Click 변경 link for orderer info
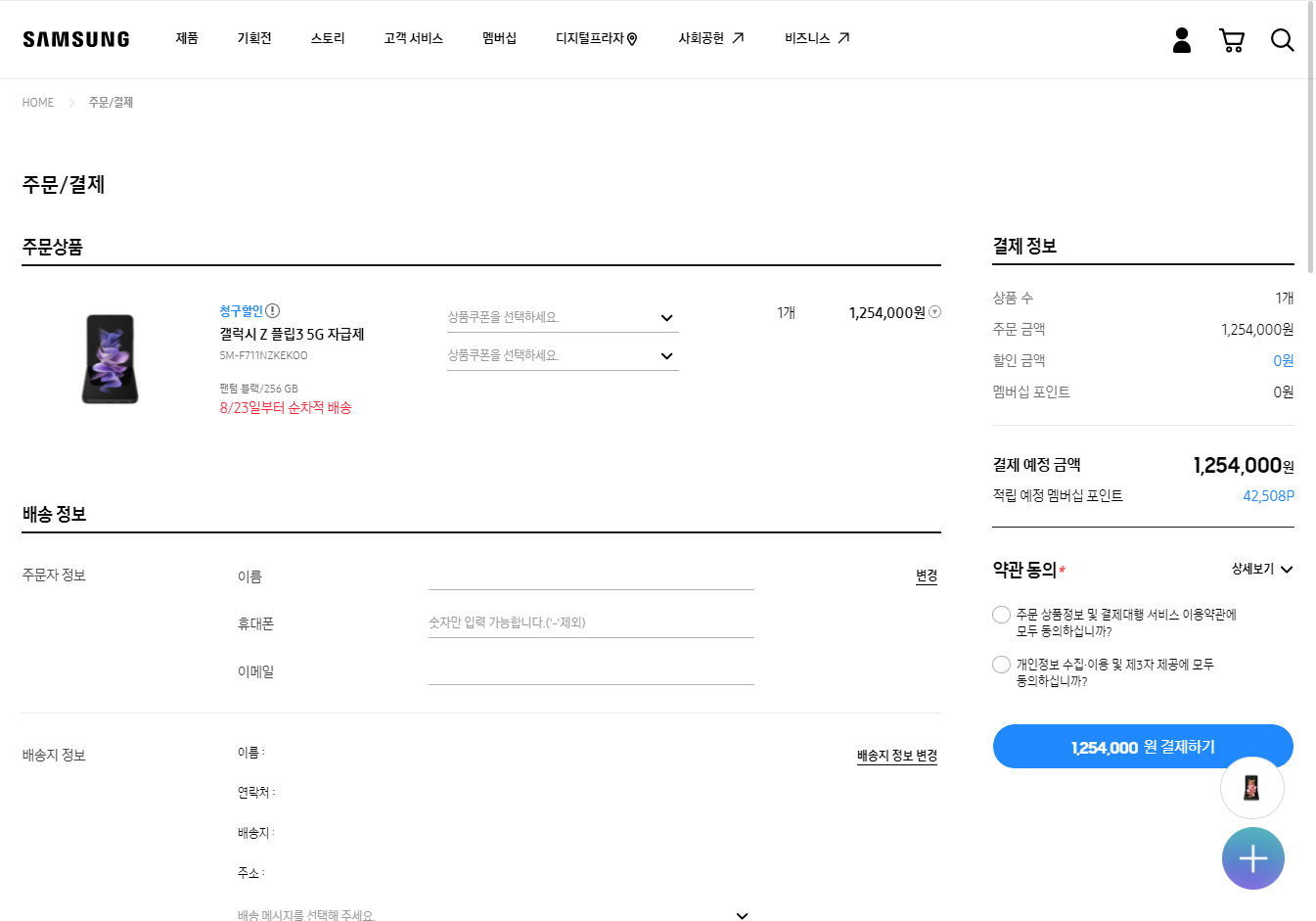This screenshot has width=1316, height=921. [x=927, y=576]
